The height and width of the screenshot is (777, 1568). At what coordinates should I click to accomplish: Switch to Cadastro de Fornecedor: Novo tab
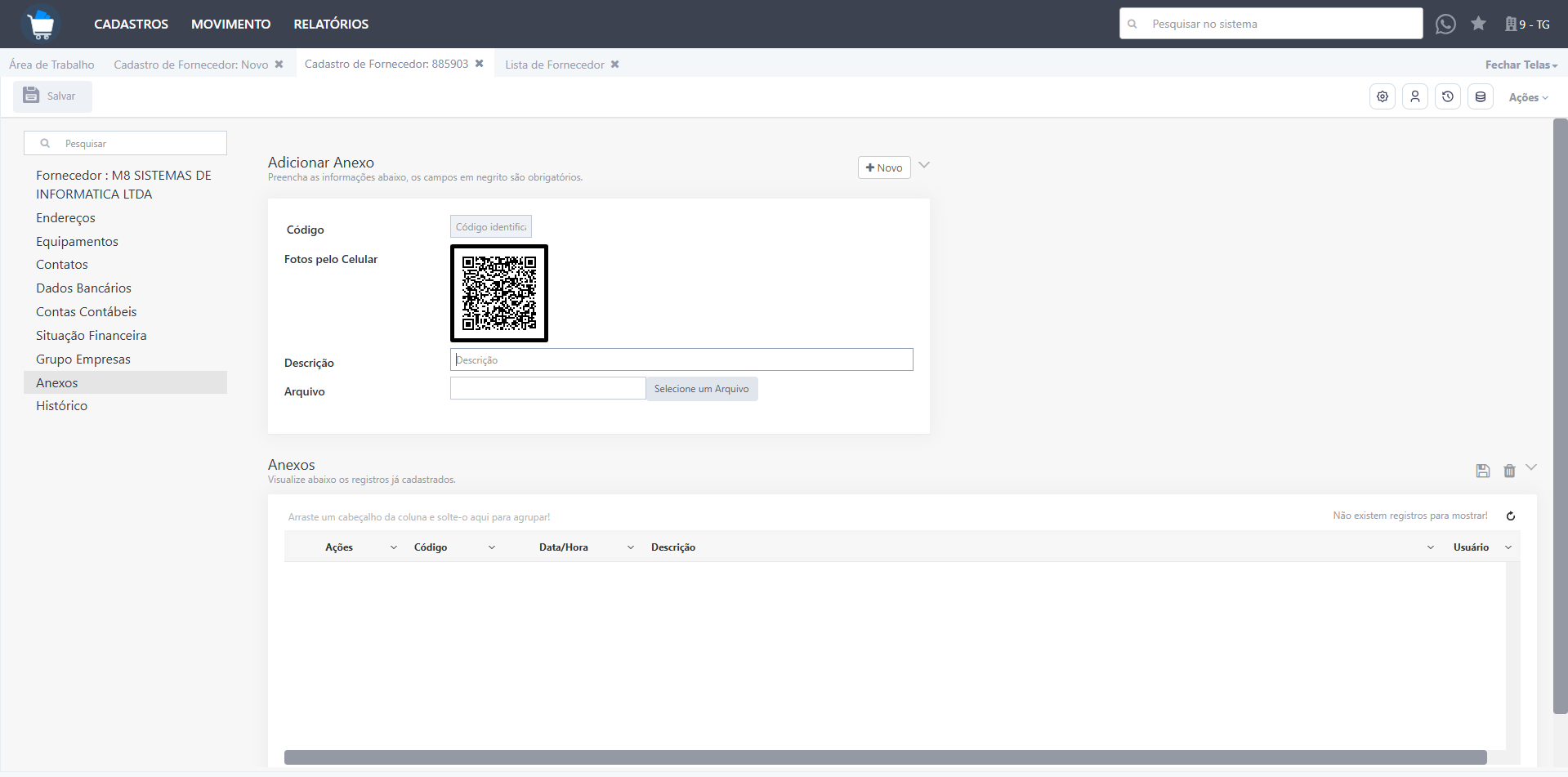[x=190, y=65]
